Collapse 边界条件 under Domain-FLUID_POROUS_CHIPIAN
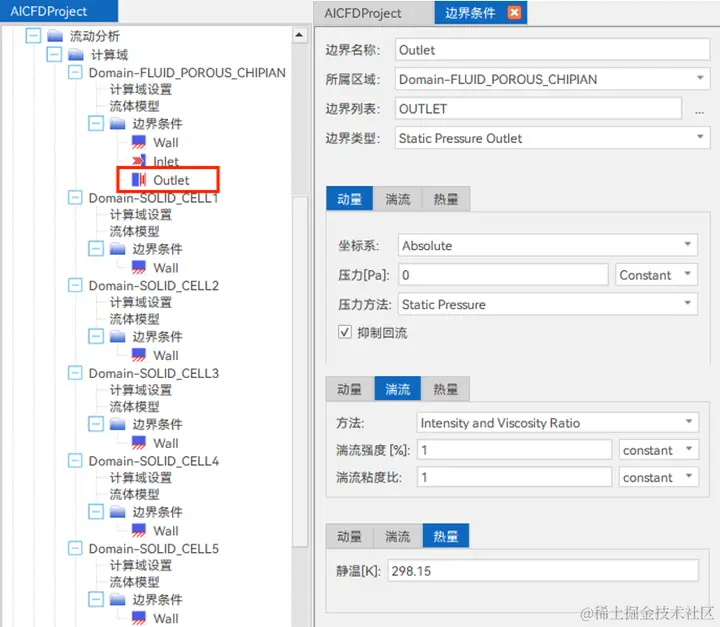Image resolution: width=720 pixels, height=627 pixels. (96, 123)
